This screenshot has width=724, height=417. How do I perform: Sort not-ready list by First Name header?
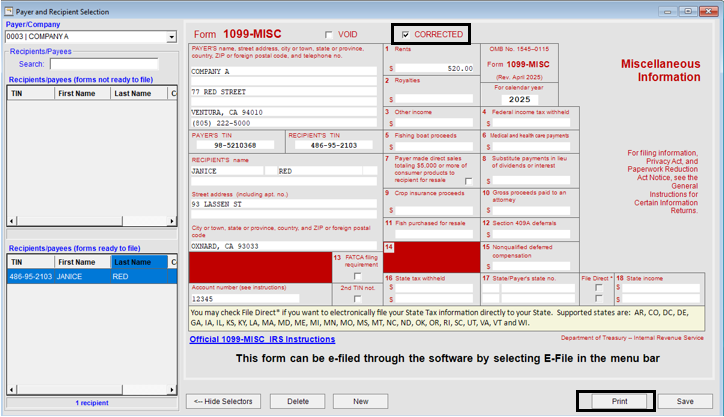tap(80, 93)
